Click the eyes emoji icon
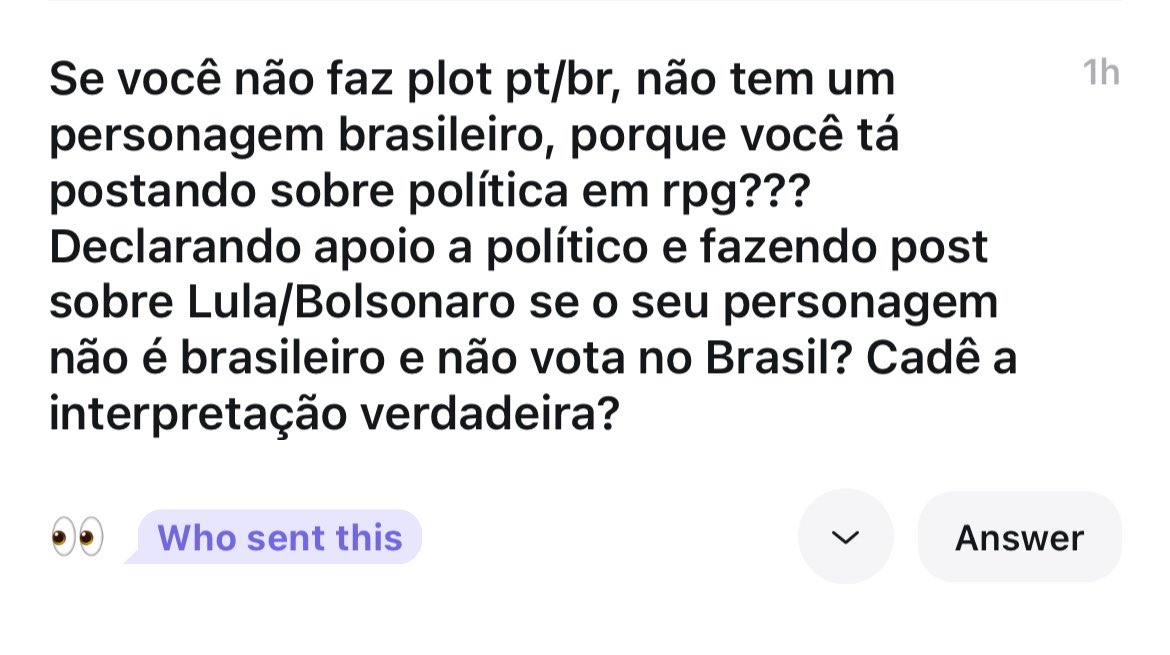The width and height of the screenshot is (1170, 655). click(78, 537)
